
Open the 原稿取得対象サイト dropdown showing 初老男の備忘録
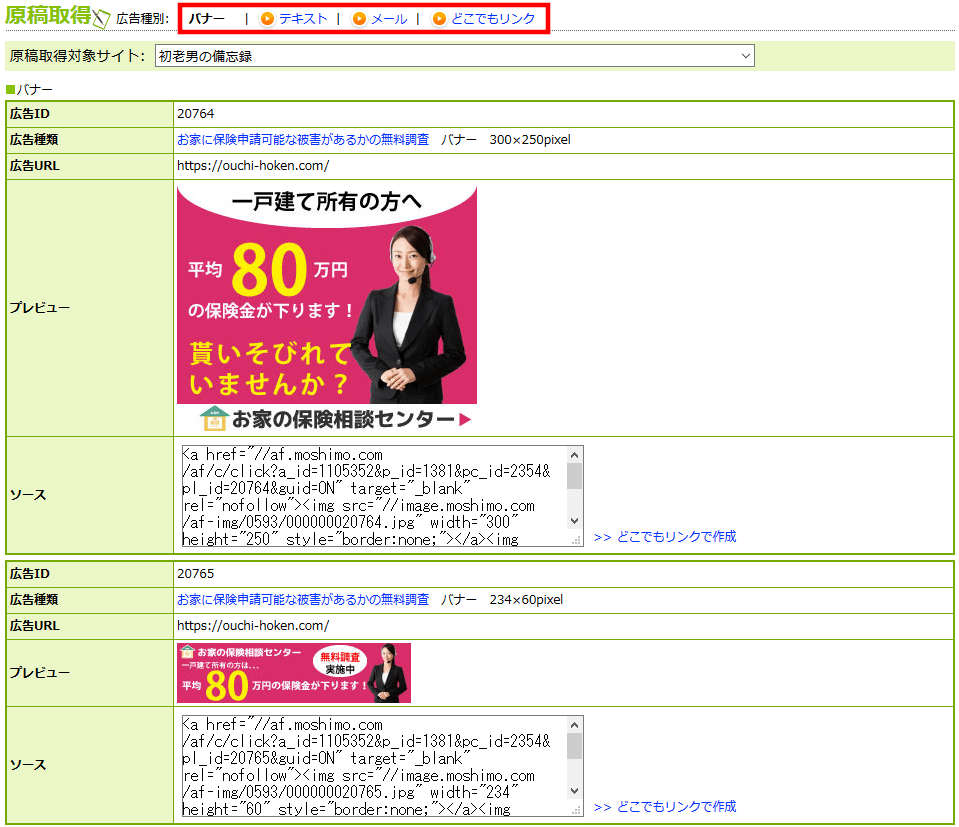(x=454, y=56)
